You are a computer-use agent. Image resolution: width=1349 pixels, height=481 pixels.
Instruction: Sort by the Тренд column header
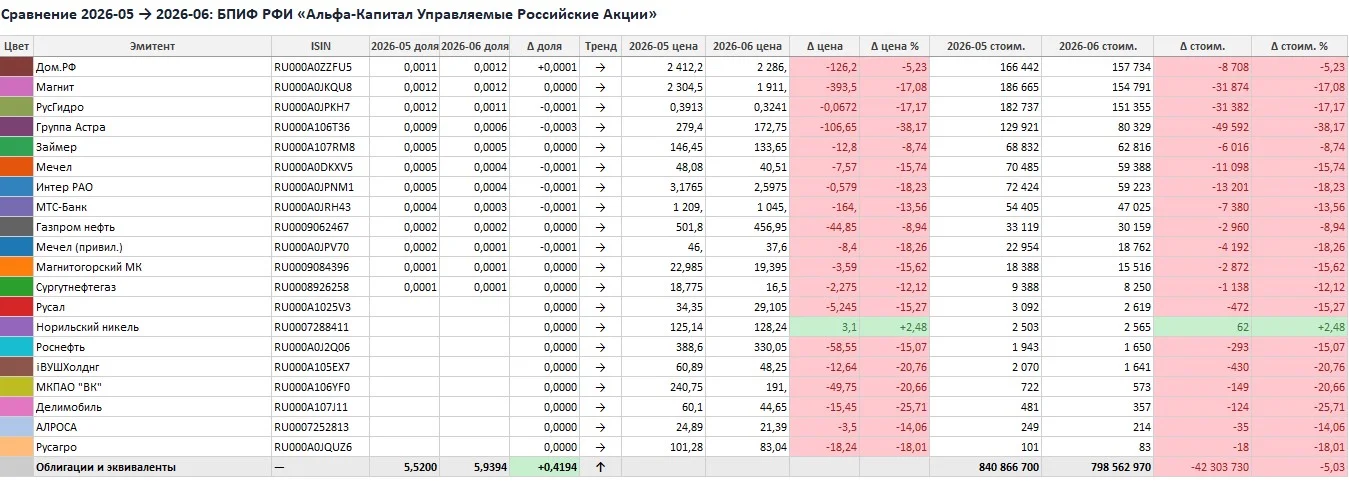coord(601,46)
